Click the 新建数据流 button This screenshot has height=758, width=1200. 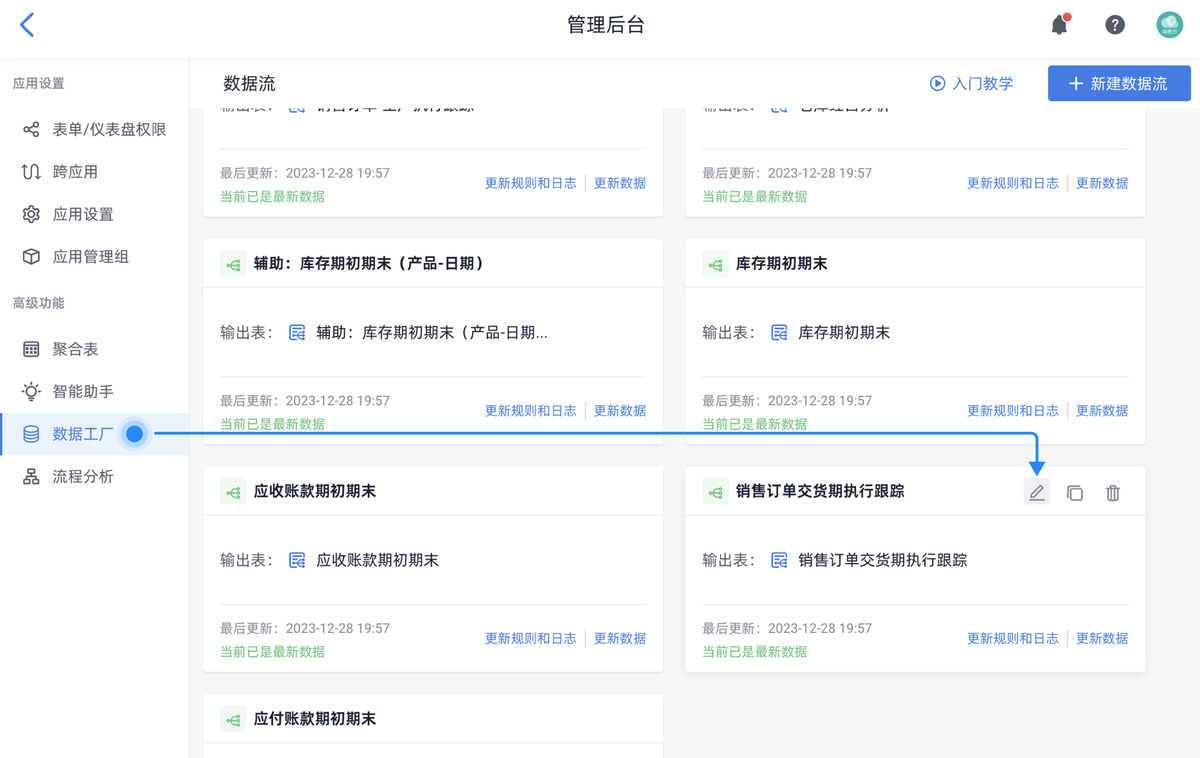tap(1119, 83)
